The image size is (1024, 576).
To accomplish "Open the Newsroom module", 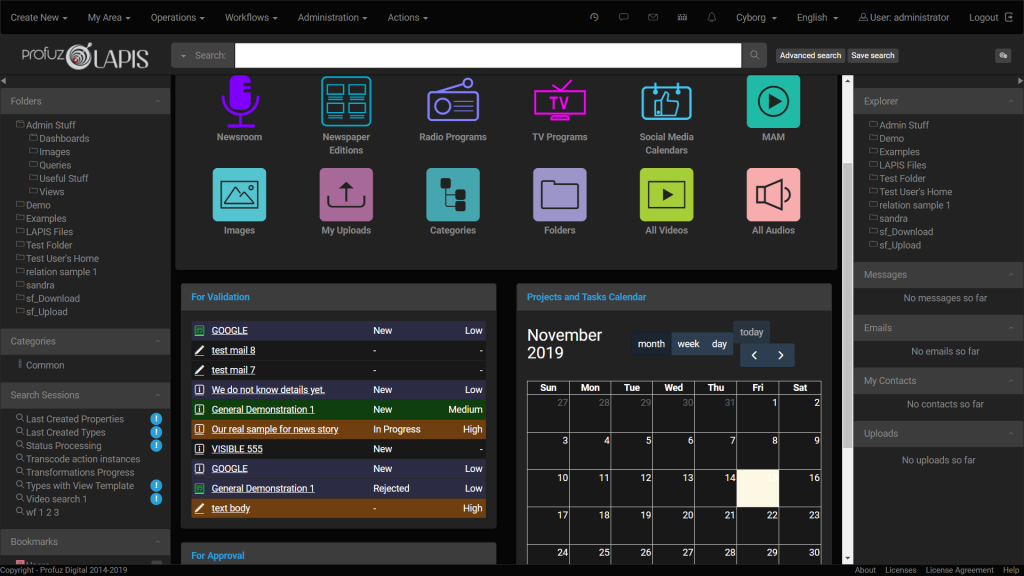I will (x=239, y=101).
